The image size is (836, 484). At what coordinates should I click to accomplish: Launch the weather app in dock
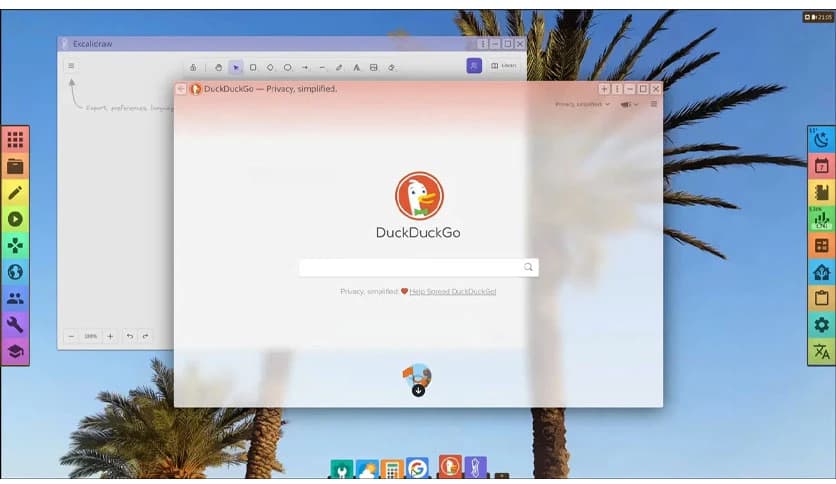pos(367,469)
